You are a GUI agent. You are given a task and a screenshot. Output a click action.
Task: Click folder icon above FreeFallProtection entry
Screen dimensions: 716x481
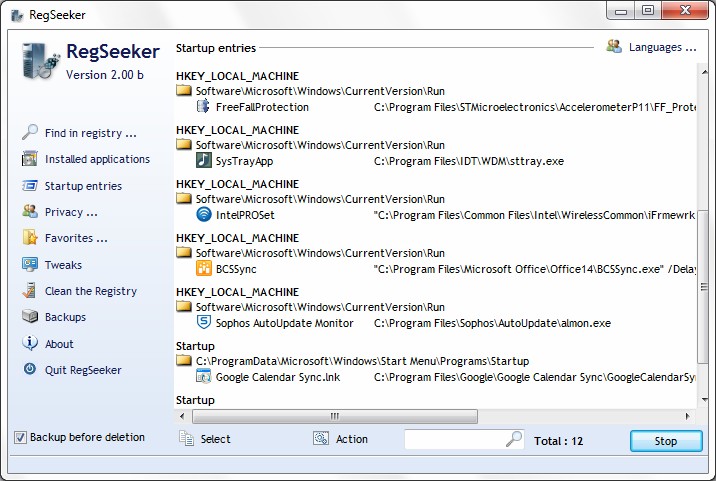[x=184, y=90]
